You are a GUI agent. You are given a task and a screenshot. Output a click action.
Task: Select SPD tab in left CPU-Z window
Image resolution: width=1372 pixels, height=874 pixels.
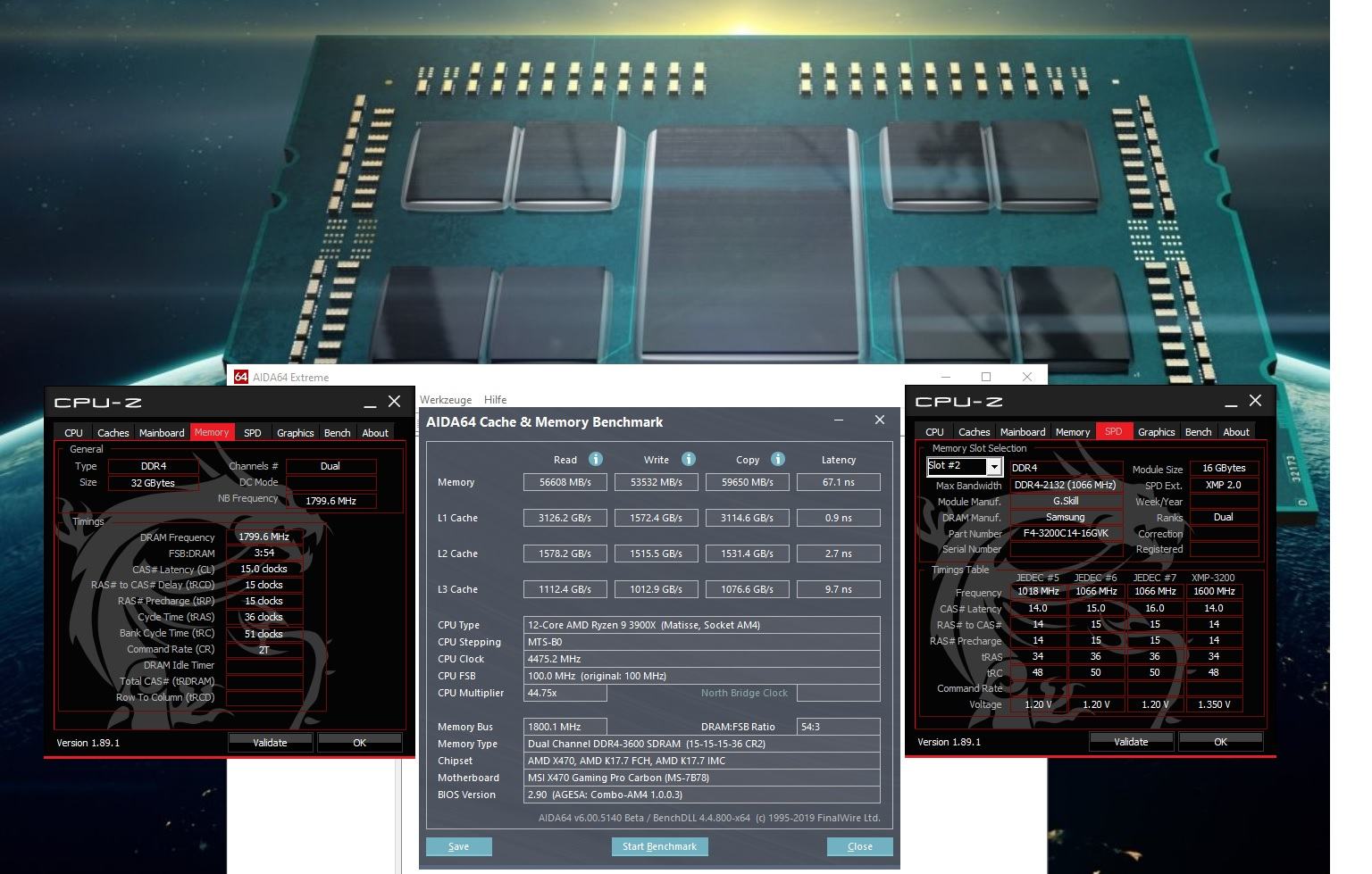point(253,432)
